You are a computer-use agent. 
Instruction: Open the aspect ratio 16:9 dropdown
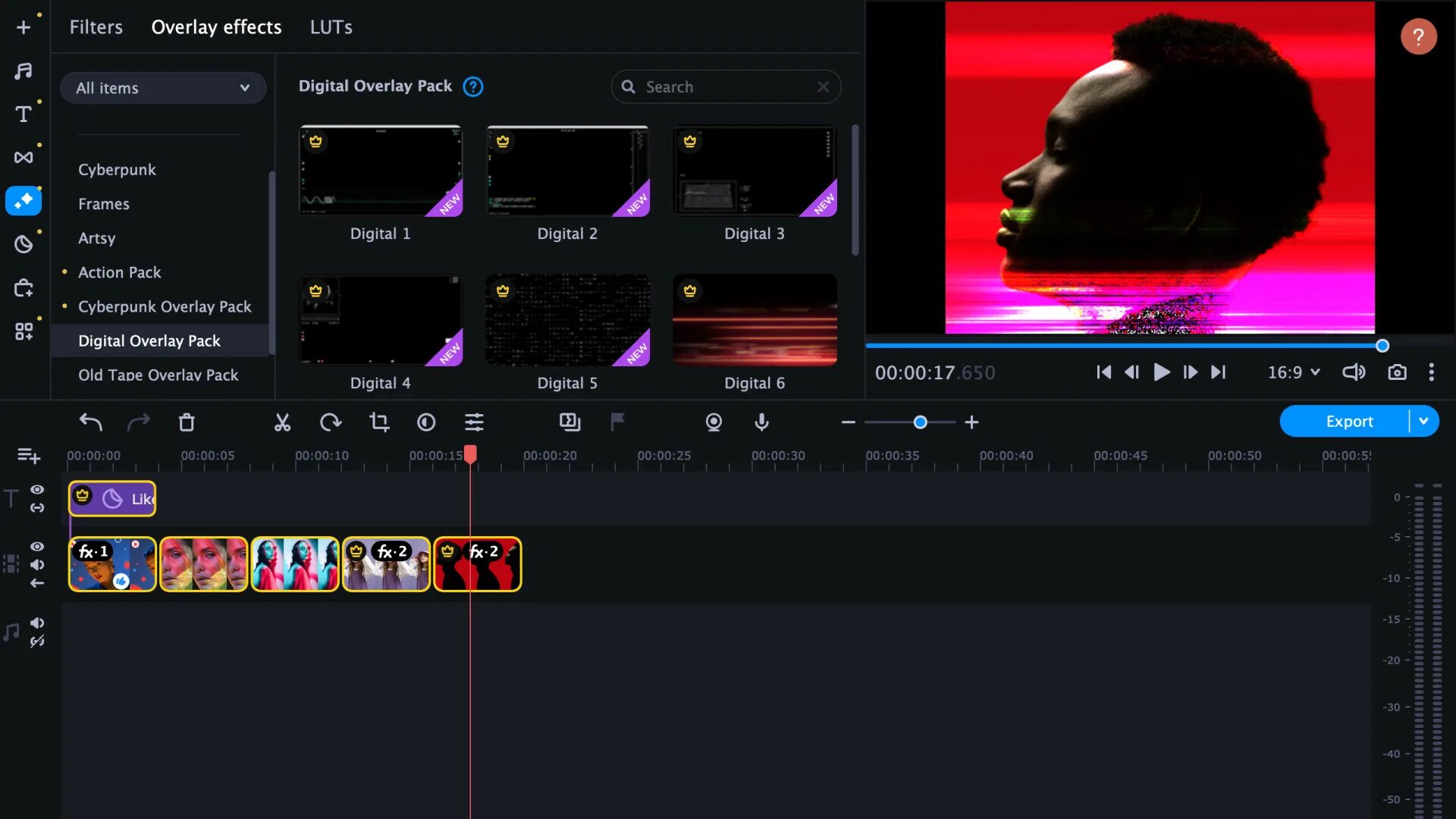pos(1293,372)
